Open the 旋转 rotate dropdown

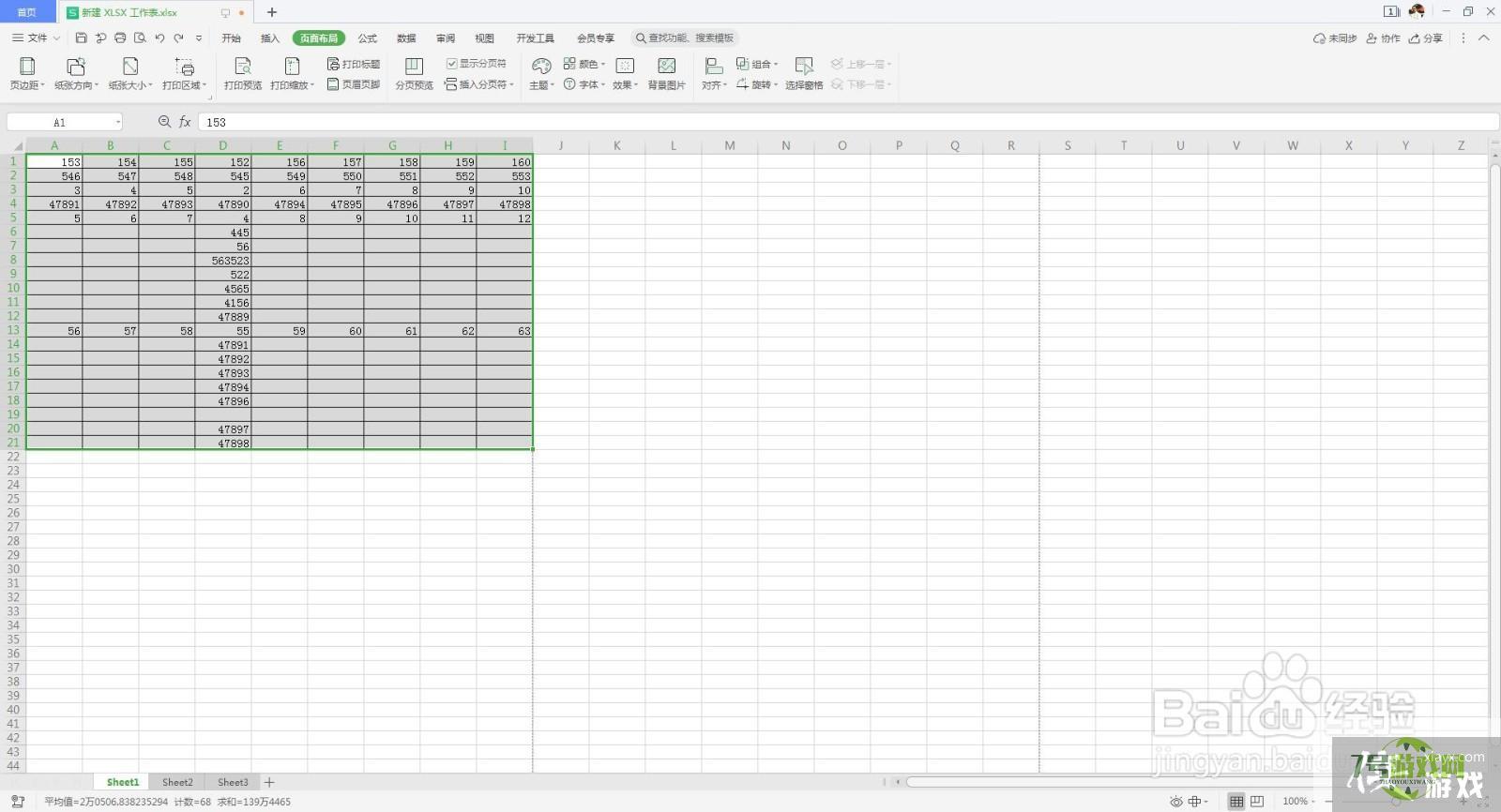pos(757,84)
